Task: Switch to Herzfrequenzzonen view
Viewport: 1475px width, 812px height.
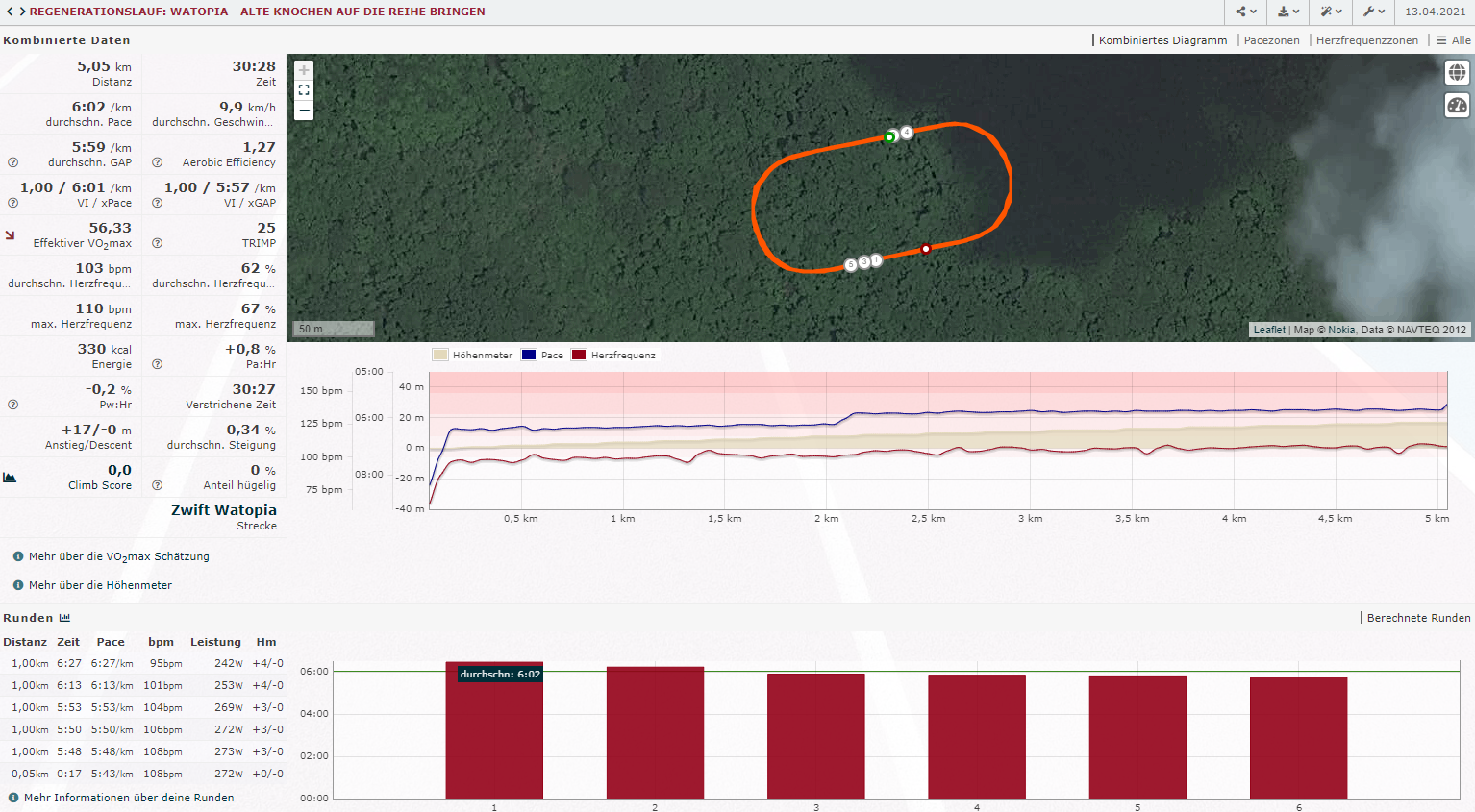Action: tap(1366, 40)
